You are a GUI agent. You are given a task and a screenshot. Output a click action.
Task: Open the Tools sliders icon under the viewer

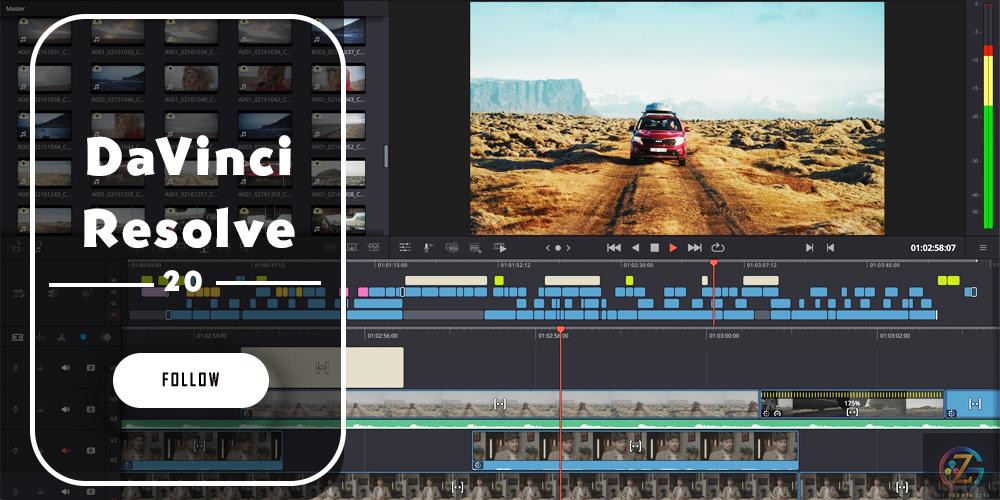pyautogui.click(x=405, y=247)
